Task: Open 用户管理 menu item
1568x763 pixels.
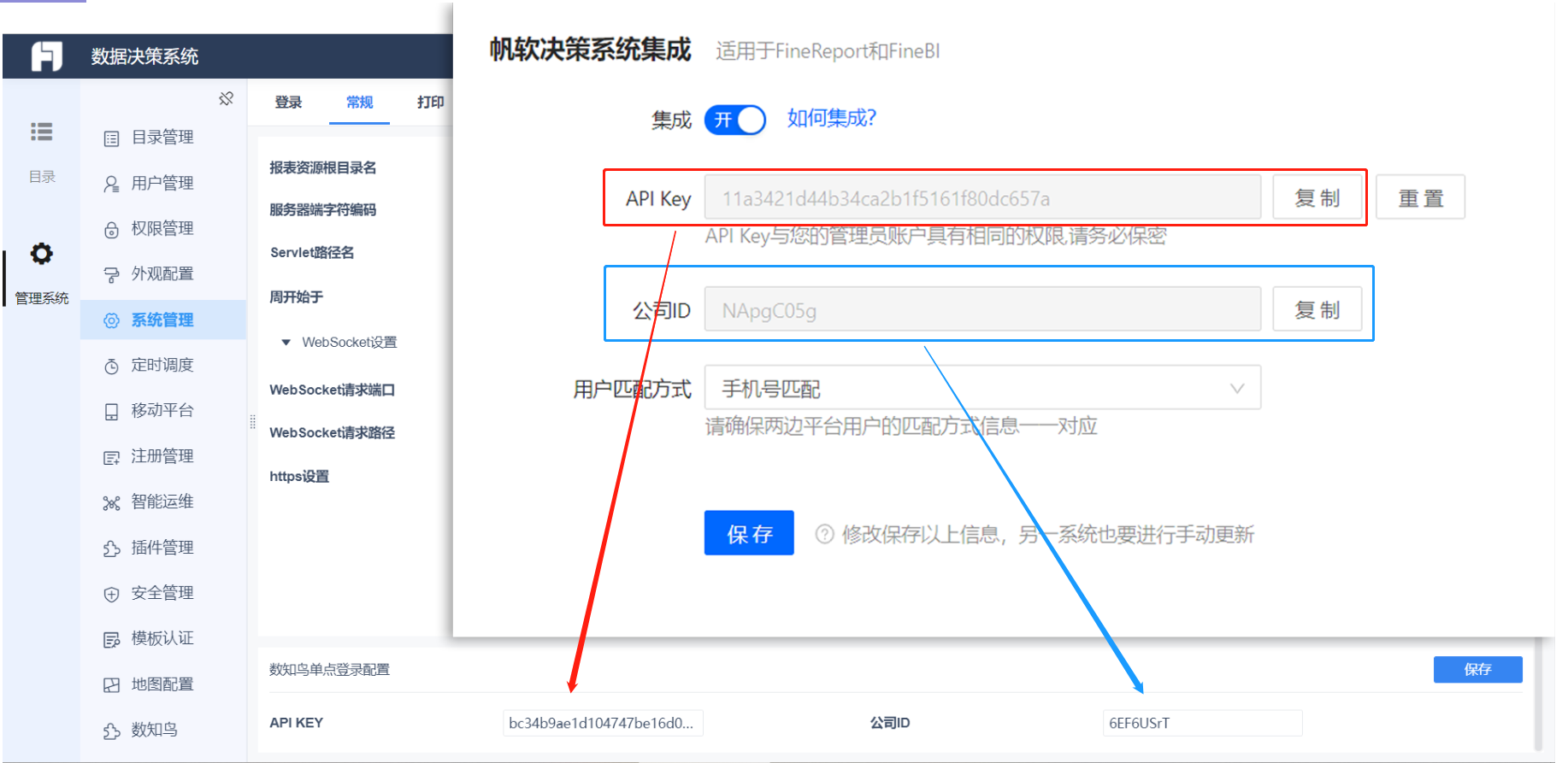Action: [x=162, y=183]
